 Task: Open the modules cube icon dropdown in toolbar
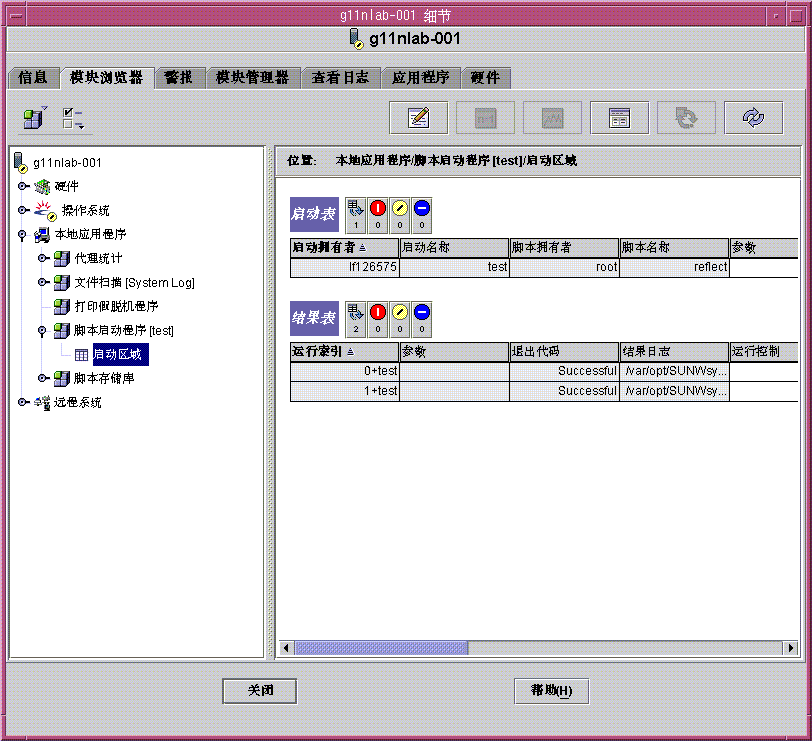[x=35, y=118]
